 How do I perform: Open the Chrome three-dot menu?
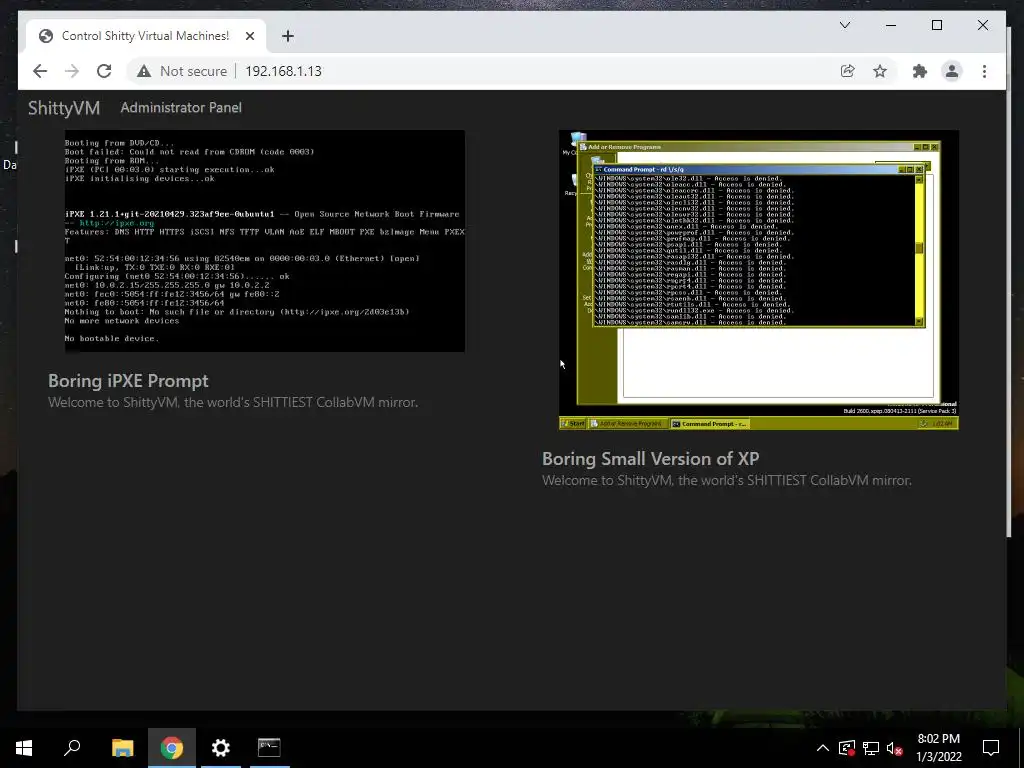(984, 71)
